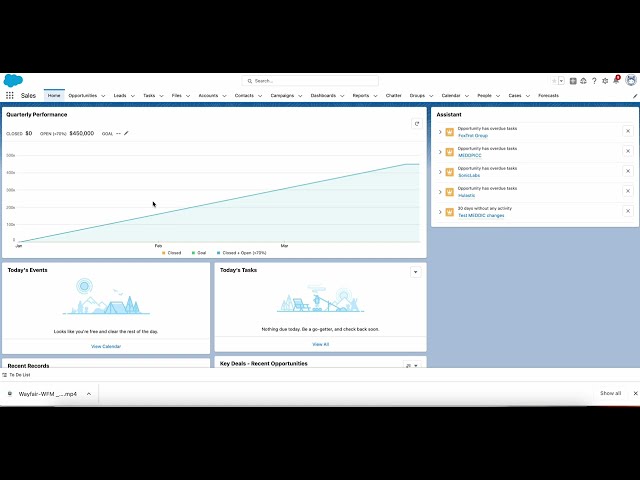Viewport: 640px width, 480px height.
Task: Toggle the Goal legend series
Action: [x=199, y=253]
